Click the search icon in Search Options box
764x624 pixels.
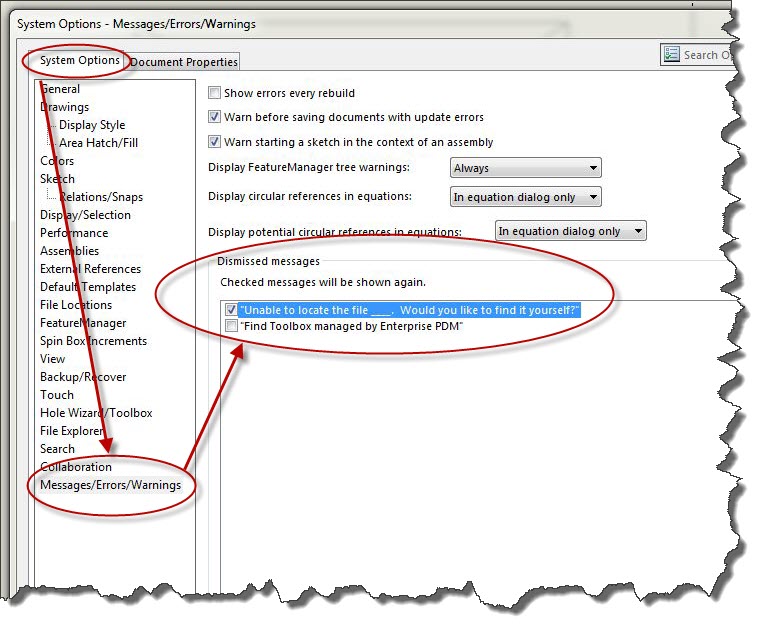point(672,55)
